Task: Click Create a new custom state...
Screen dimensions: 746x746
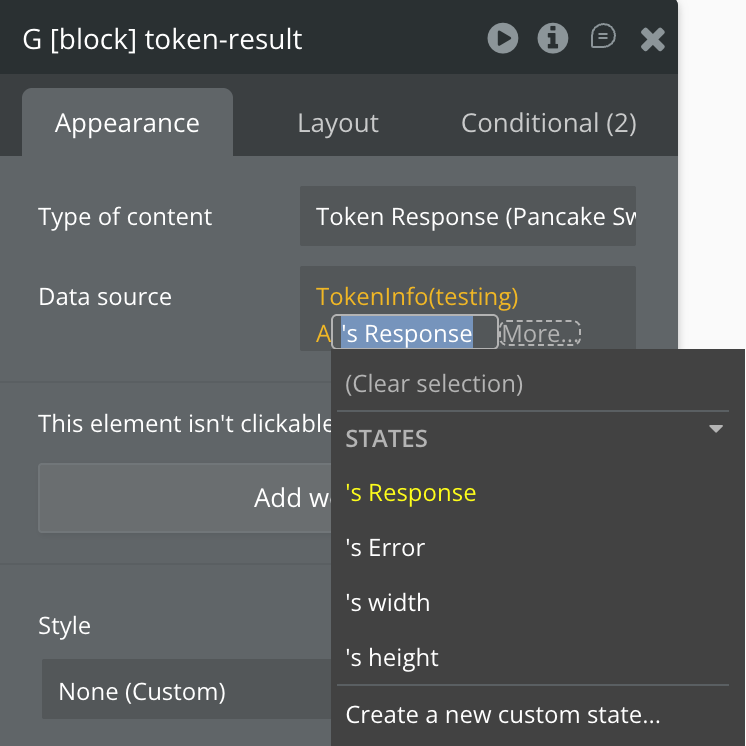Action: click(x=503, y=715)
